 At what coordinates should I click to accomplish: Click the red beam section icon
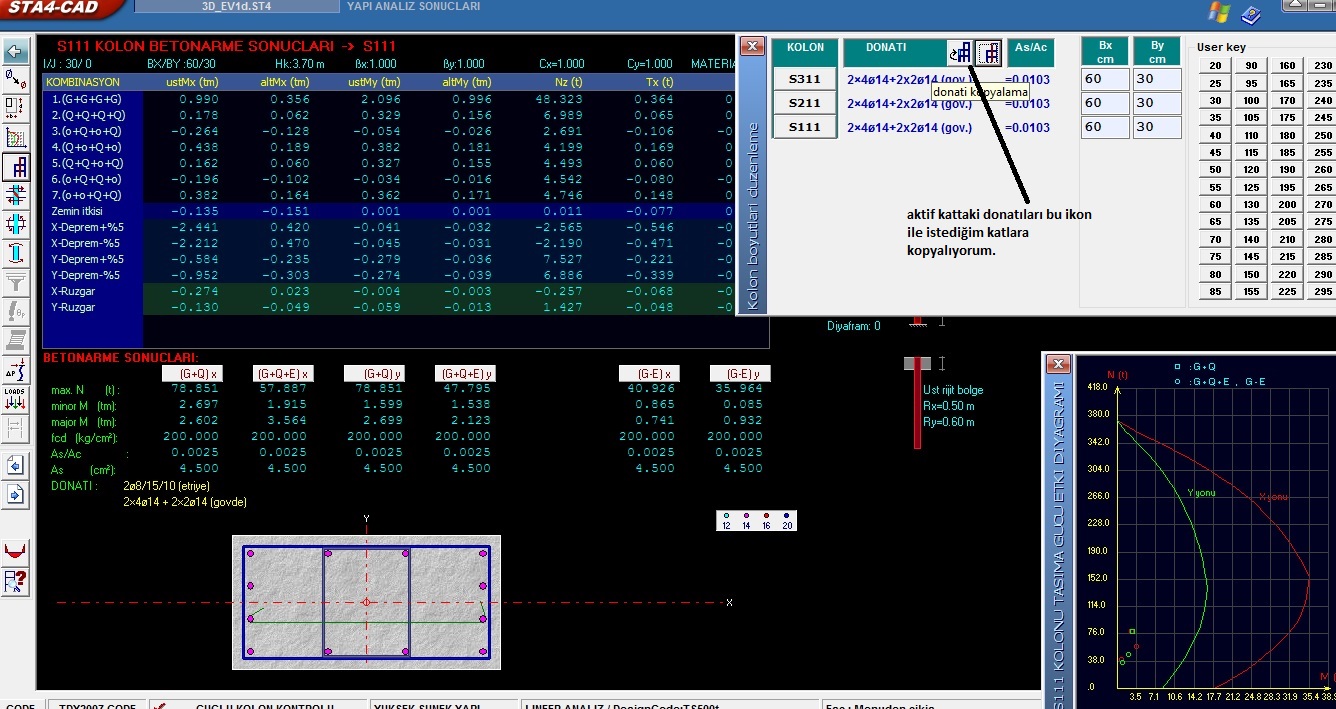coord(16,551)
